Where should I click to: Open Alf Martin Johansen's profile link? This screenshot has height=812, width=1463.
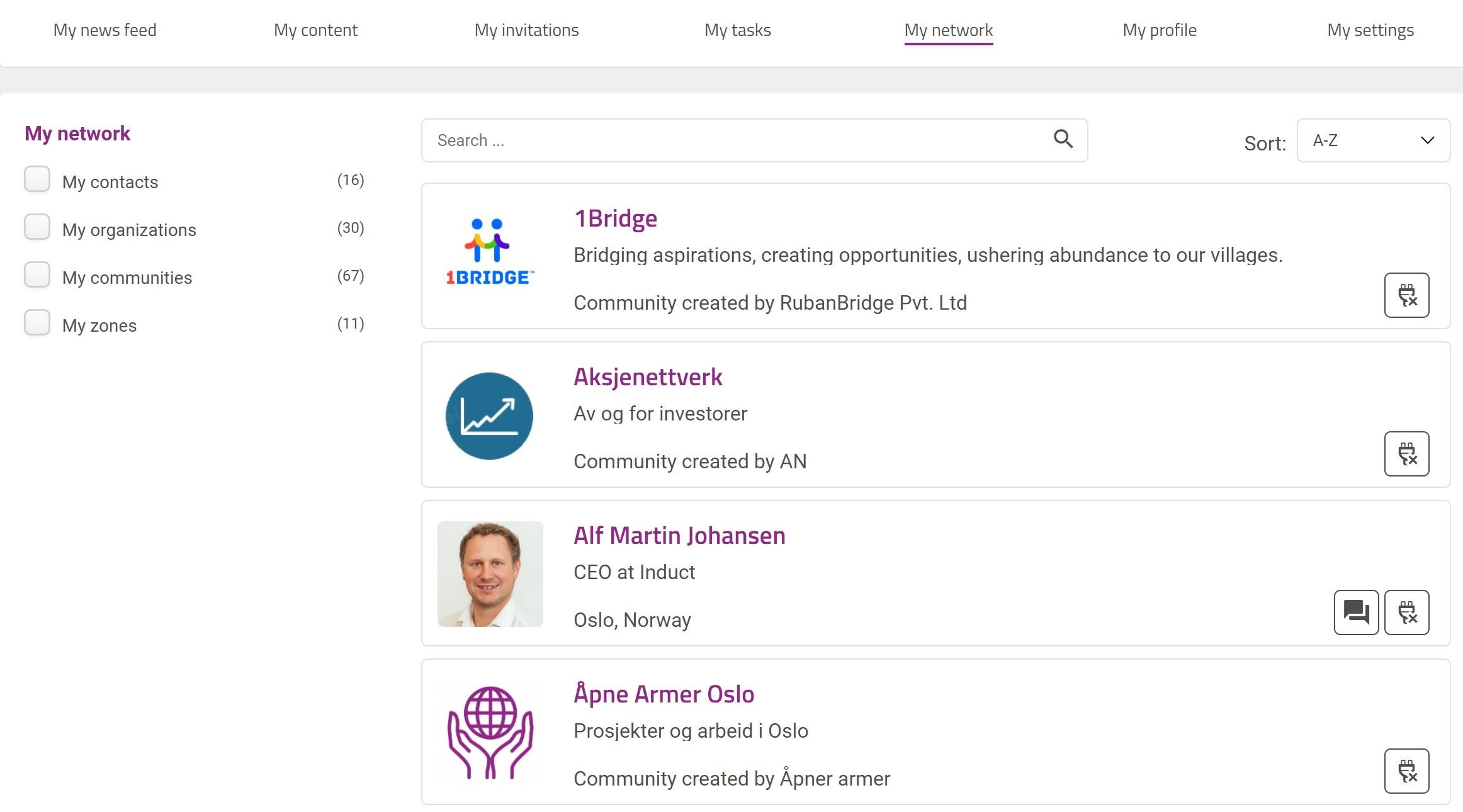[x=680, y=536]
